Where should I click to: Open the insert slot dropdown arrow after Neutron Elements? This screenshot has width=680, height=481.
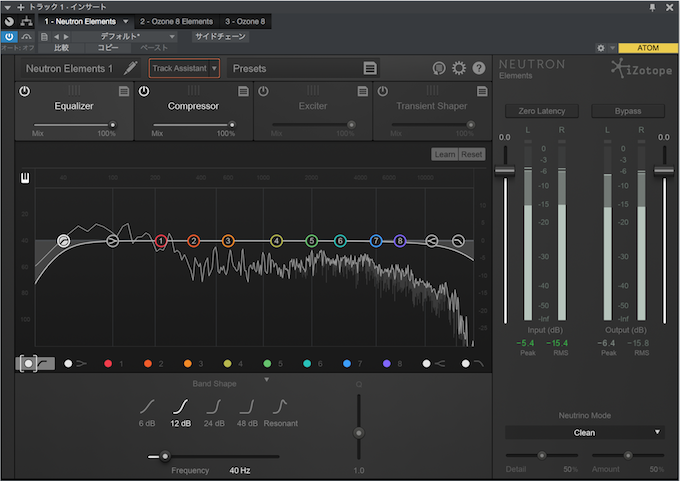(x=126, y=21)
